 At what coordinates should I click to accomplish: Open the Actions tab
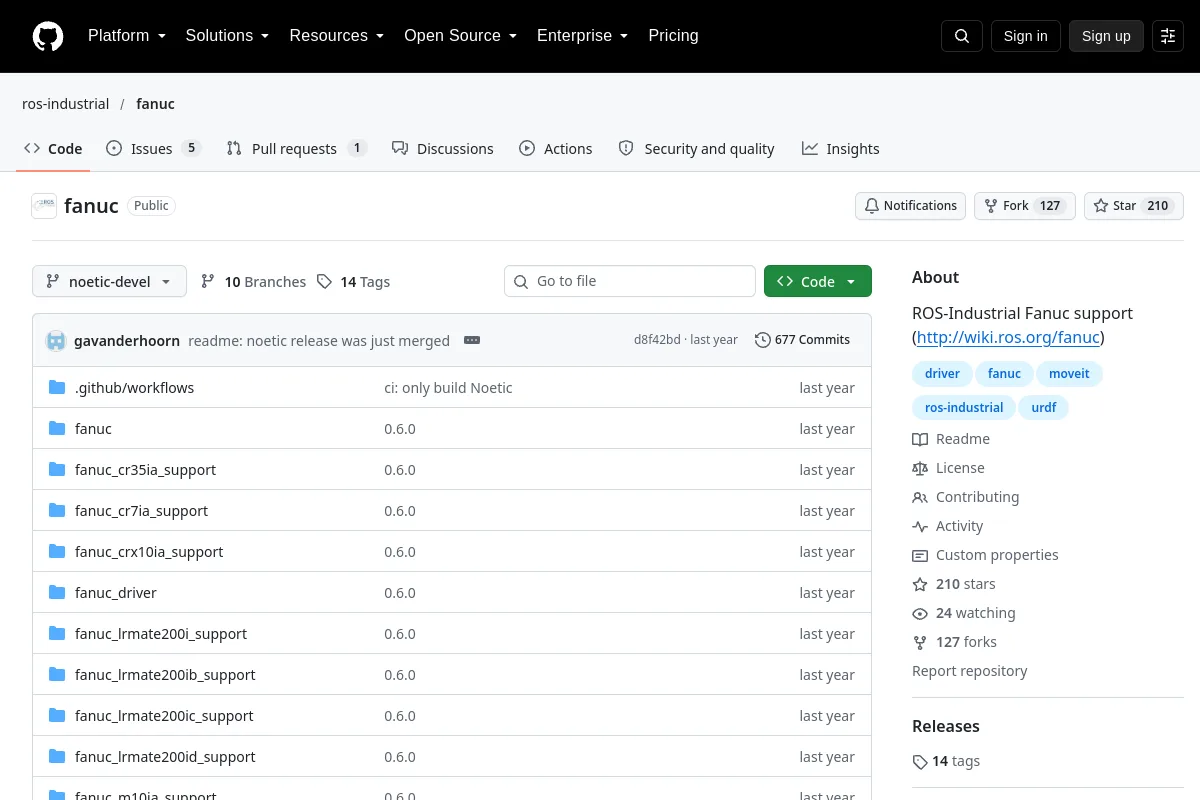tap(556, 149)
